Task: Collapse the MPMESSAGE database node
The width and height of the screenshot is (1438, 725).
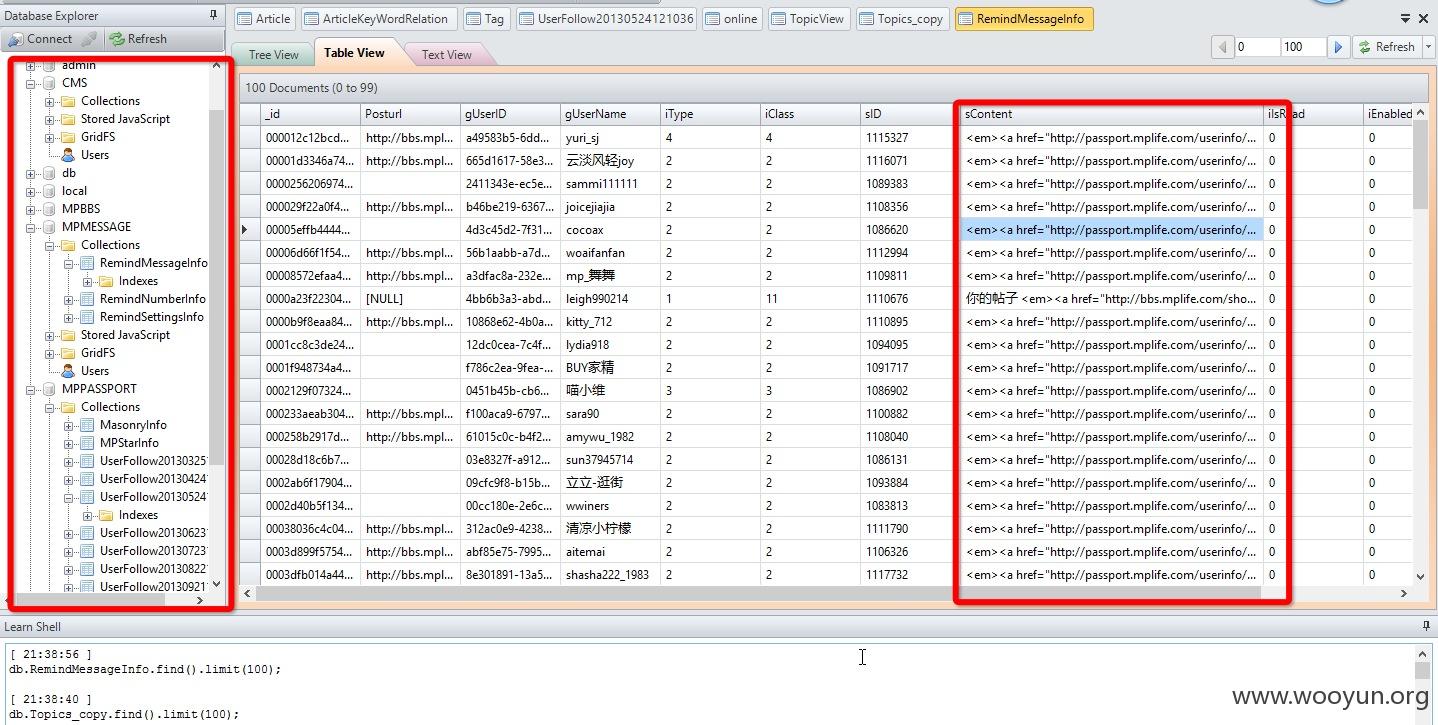Action: 31,227
